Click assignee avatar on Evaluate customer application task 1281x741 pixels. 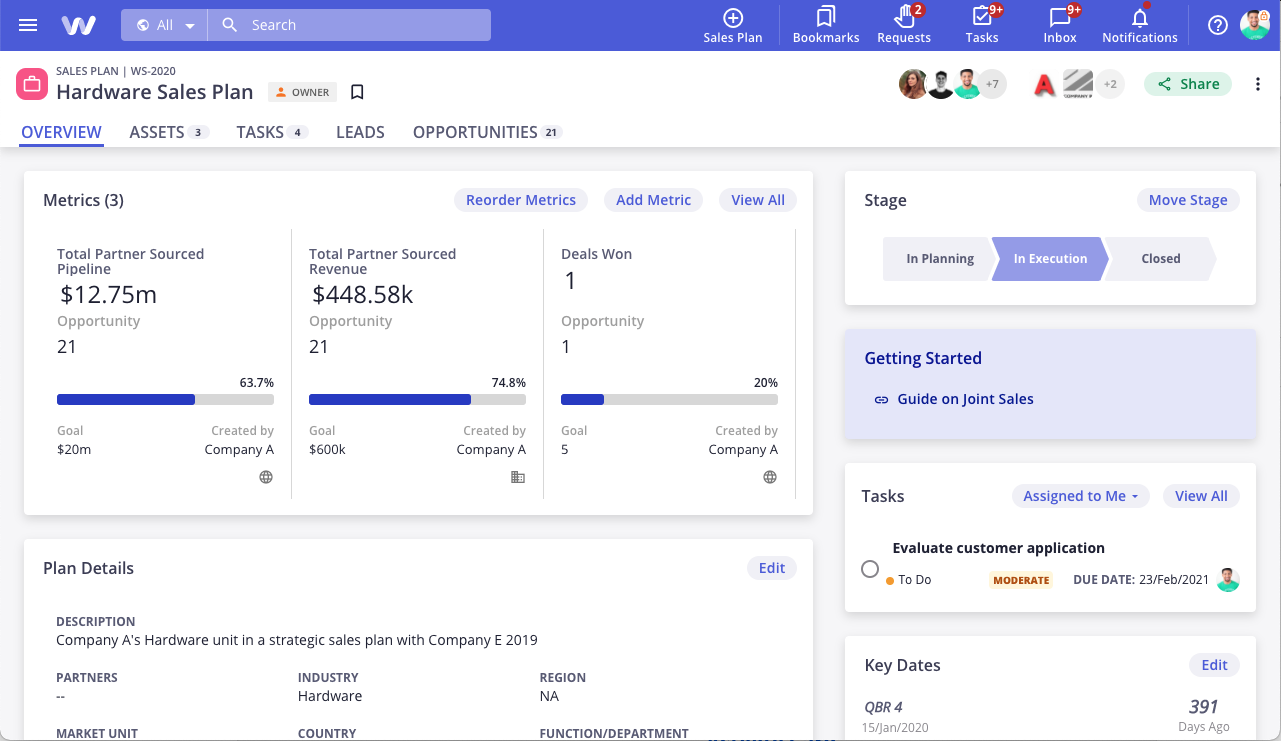[1229, 580]
